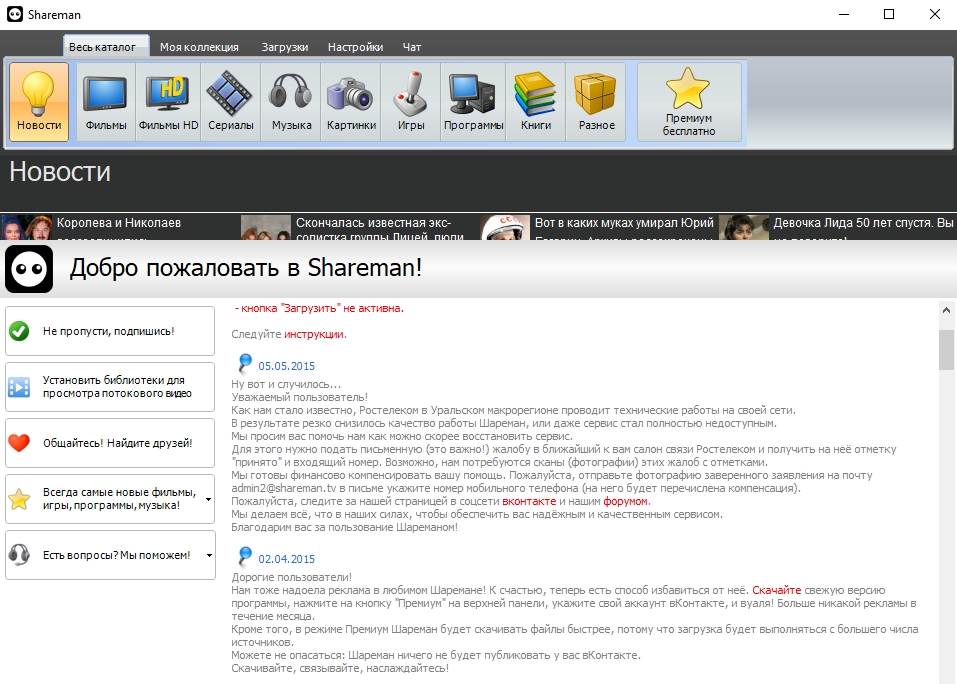Open the Новости lightbulb category

click(x=39, y=102)
